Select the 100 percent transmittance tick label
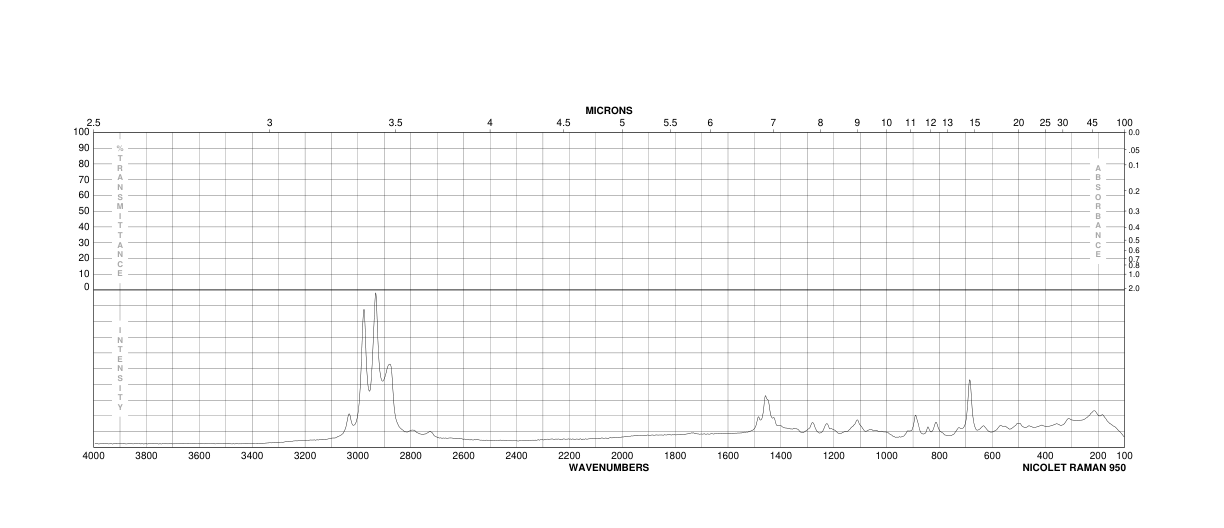The image size is (1224, 528). point(82,132)
